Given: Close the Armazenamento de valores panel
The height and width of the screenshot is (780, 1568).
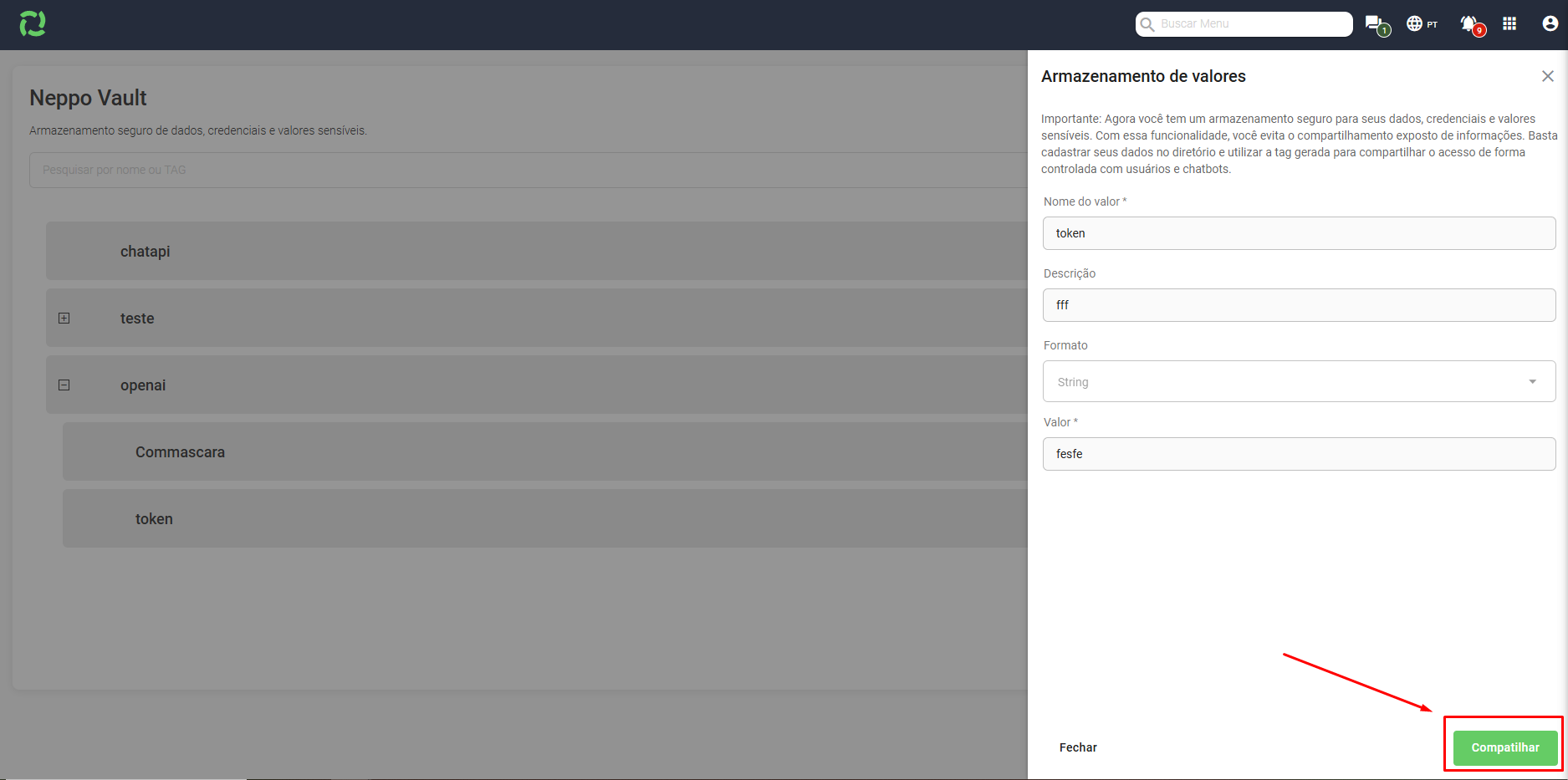Looking at the screenshot, I should 1548,76.
